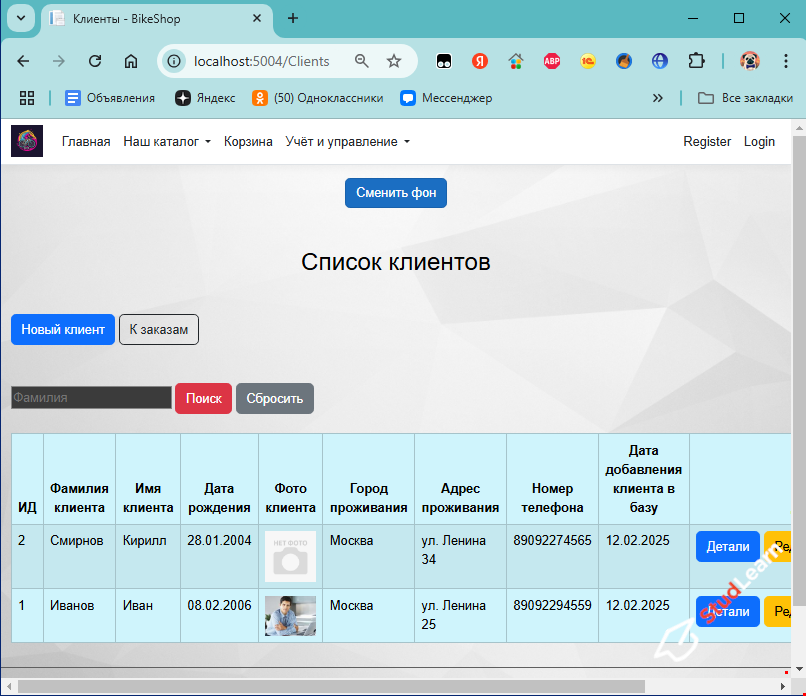
Task: Click the Login link
Action: (x=759, y=142)
